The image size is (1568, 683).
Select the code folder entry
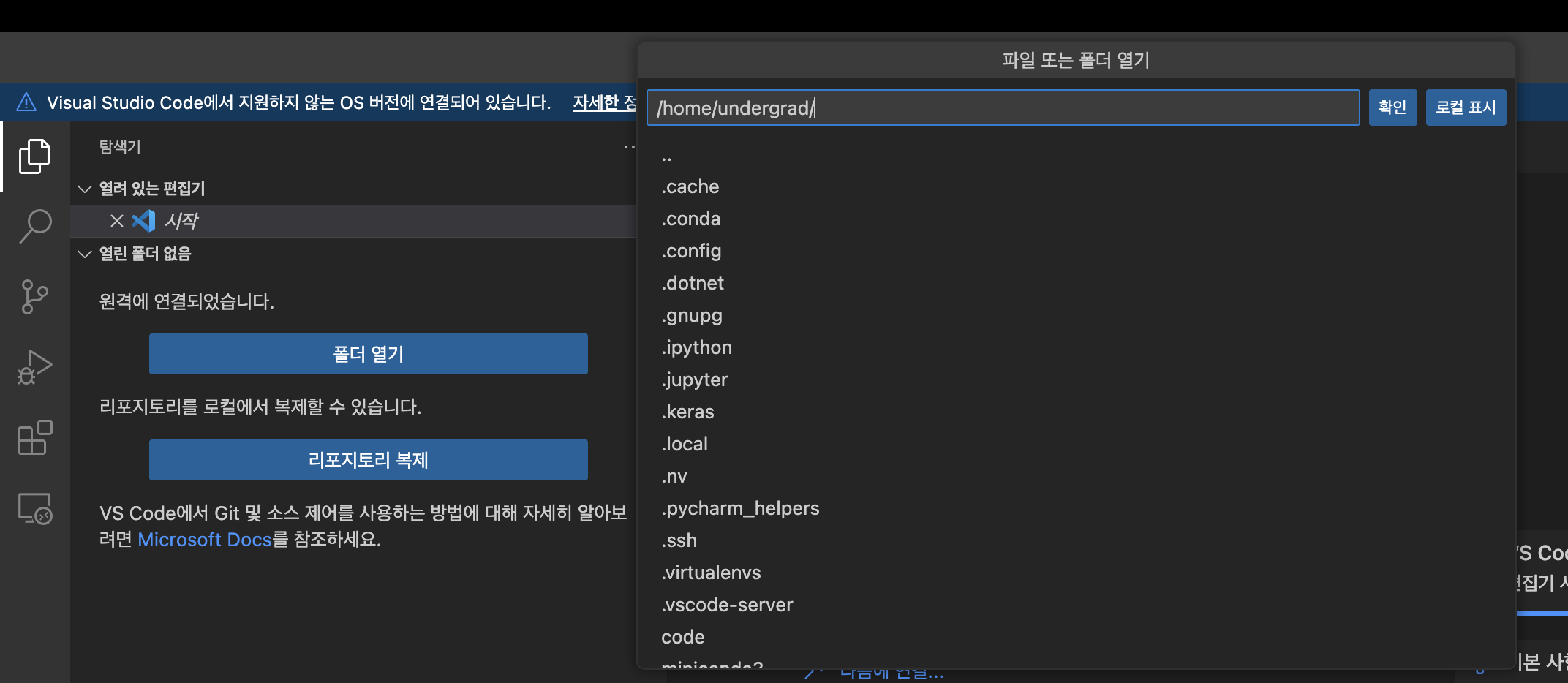(1076, 638)
